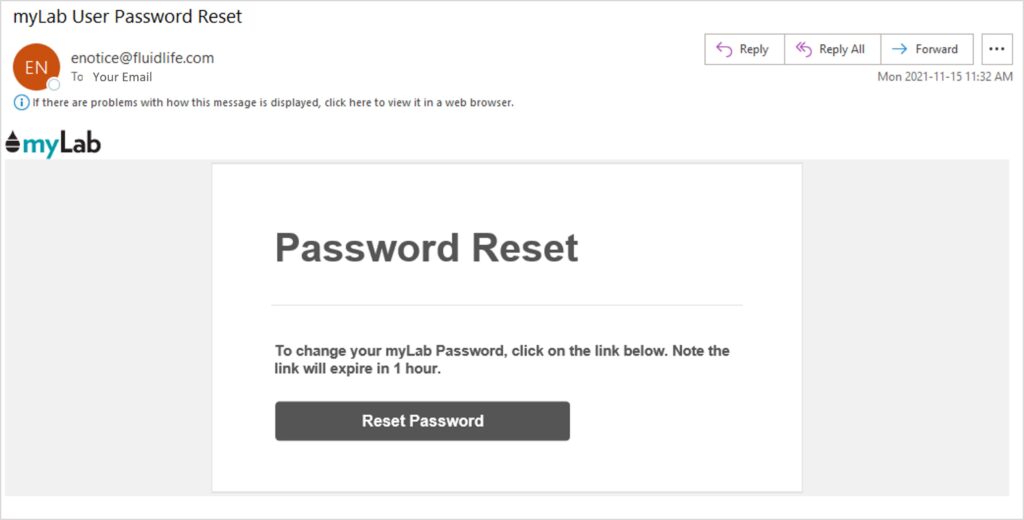Click the Reply All double-arrow icon
The image size is (1024, 520).
[804, 49]
